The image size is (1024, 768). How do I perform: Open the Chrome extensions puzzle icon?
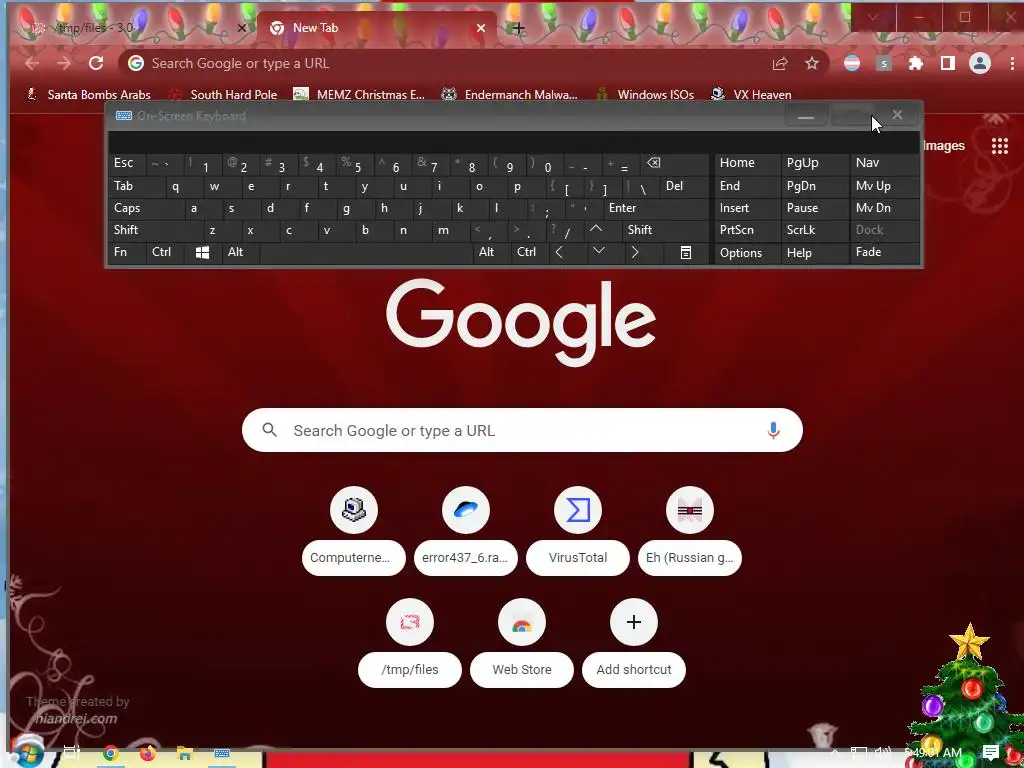pos(916,63)
